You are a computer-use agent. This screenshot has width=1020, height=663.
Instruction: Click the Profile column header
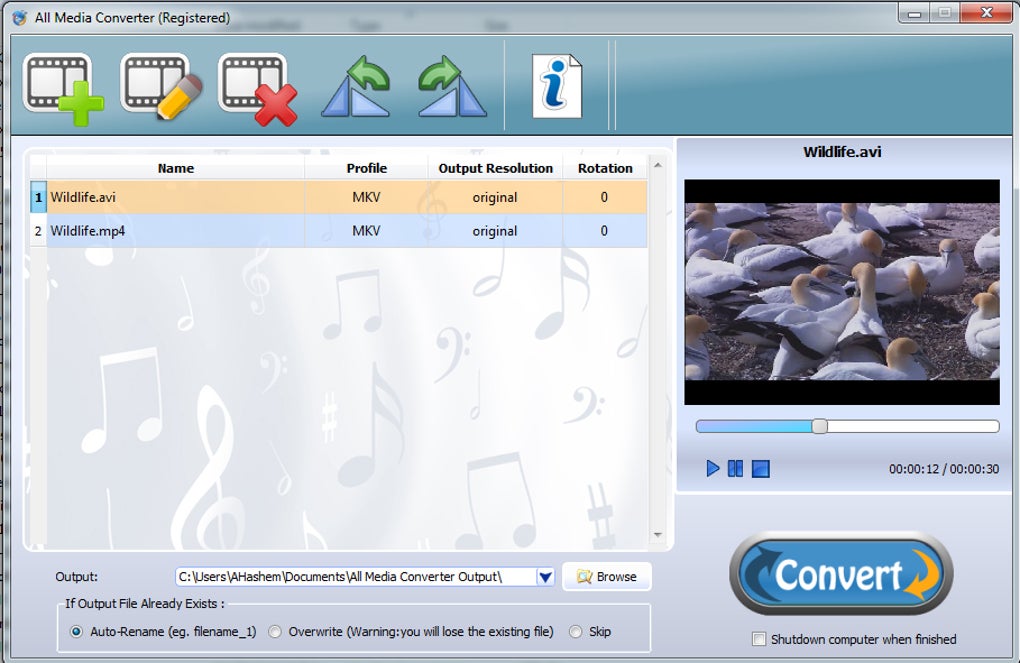(366, 169)
